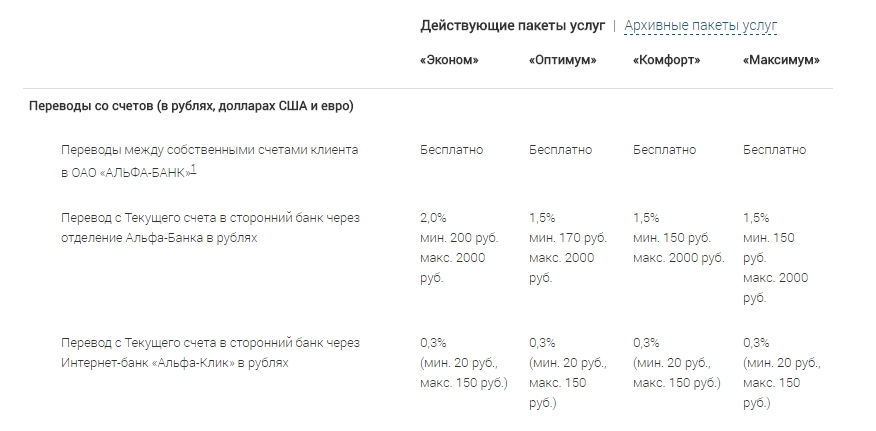Click the «Максимум» package column header
The image size is (876, 431).
[781, 60]
